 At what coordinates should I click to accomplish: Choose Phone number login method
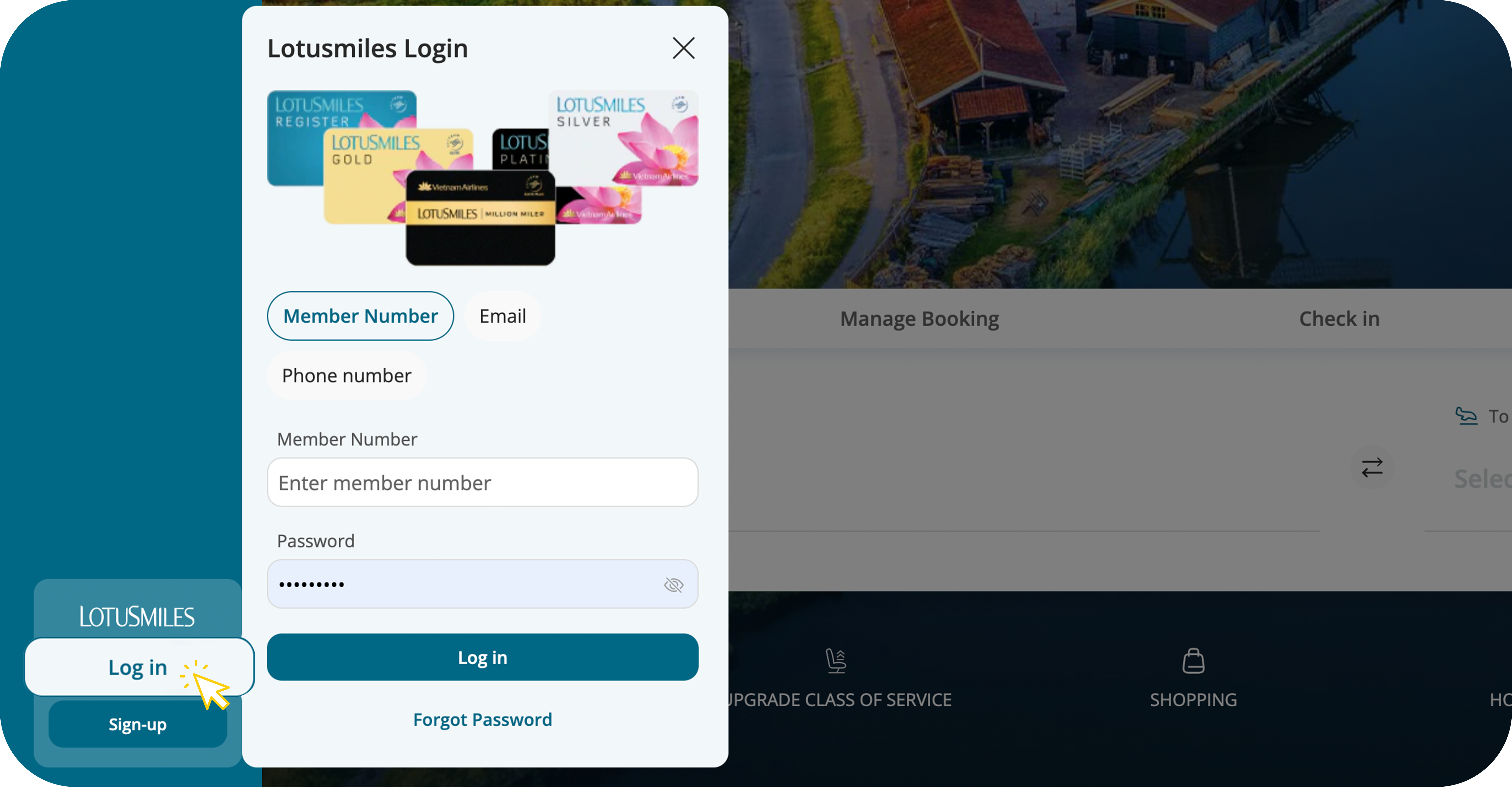[346, 376]
